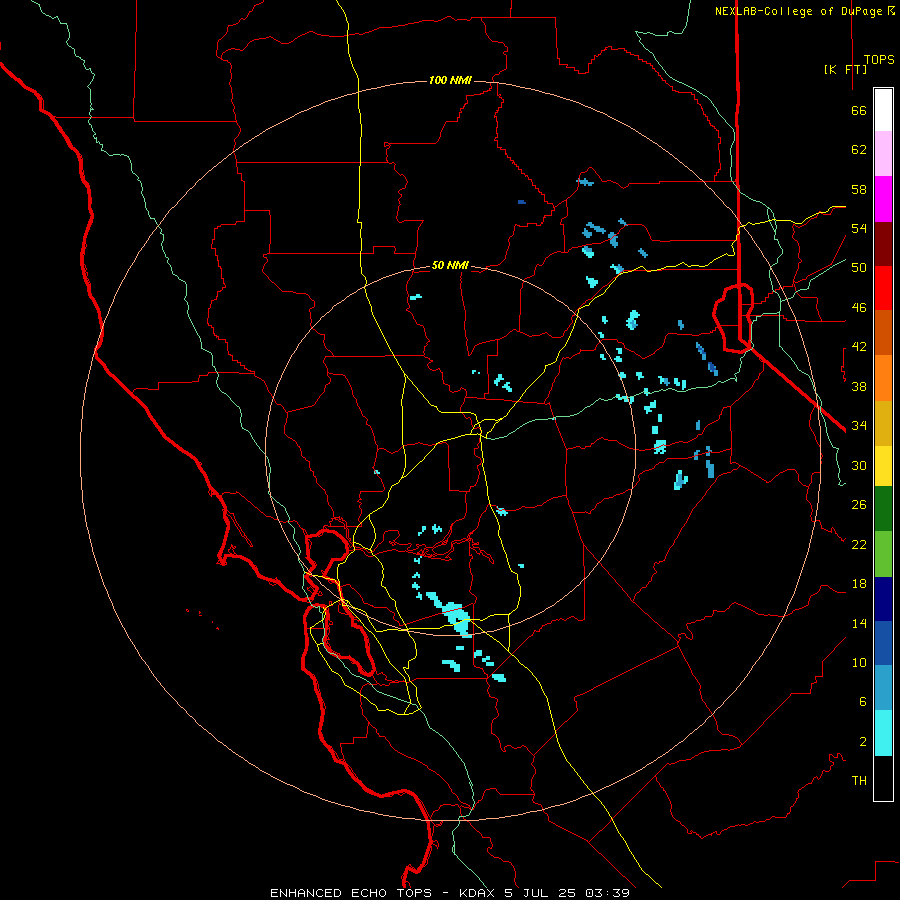Click the light green 26 K FT legend swatch
The width and height of the screenshot is (900, 900).
(x=883, y=554)
